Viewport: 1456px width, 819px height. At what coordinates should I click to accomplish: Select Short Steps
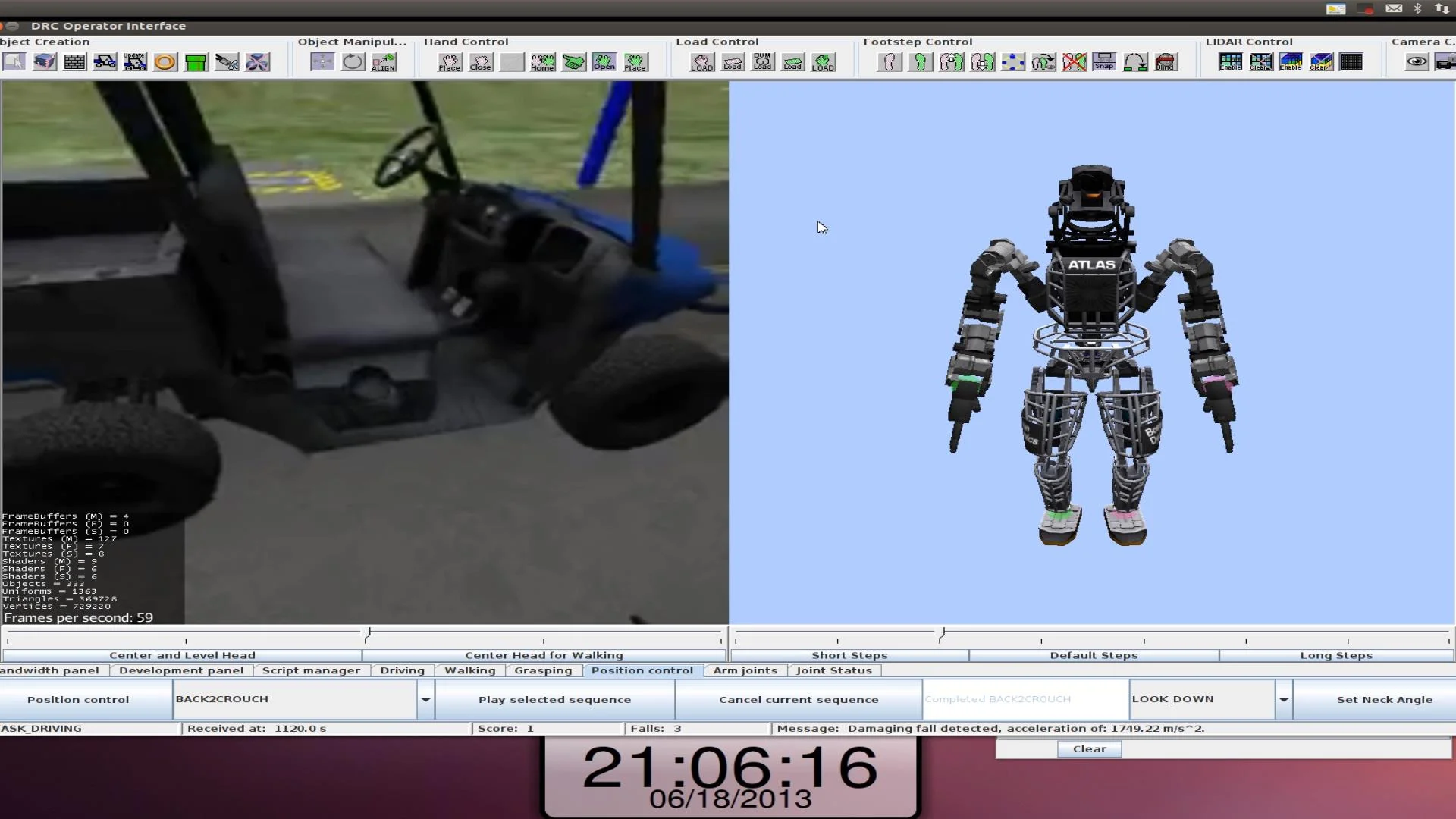(849, 655)
